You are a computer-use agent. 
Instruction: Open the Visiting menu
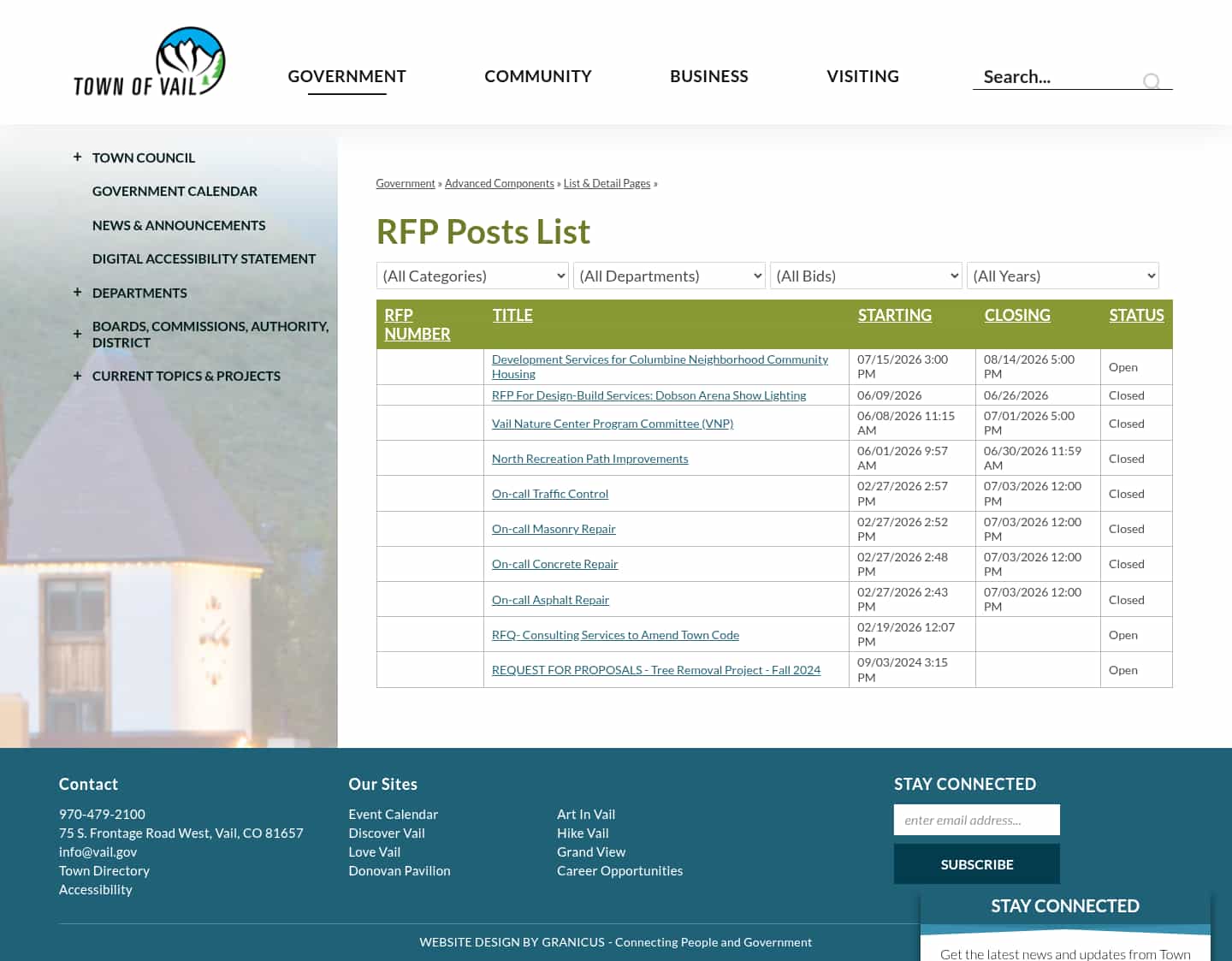[862, 76]
